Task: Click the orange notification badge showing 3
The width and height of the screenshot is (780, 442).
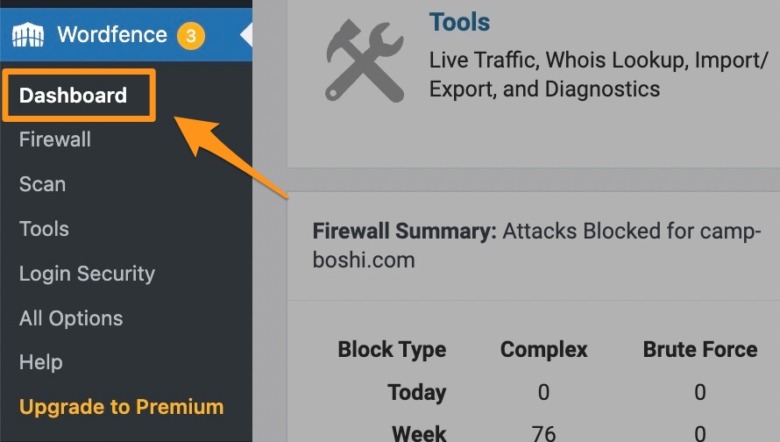Action: (191, 36)
